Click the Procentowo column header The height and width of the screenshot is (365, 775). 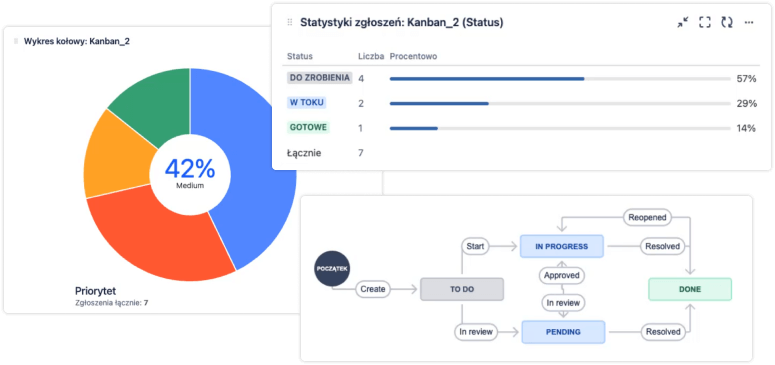(413, 56)
